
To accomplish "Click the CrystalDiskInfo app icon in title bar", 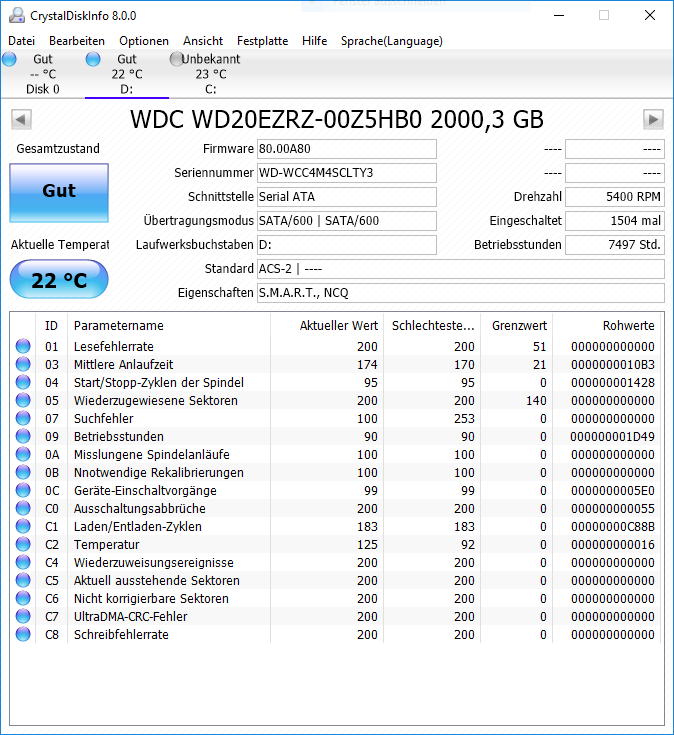I will click(17, 15).
